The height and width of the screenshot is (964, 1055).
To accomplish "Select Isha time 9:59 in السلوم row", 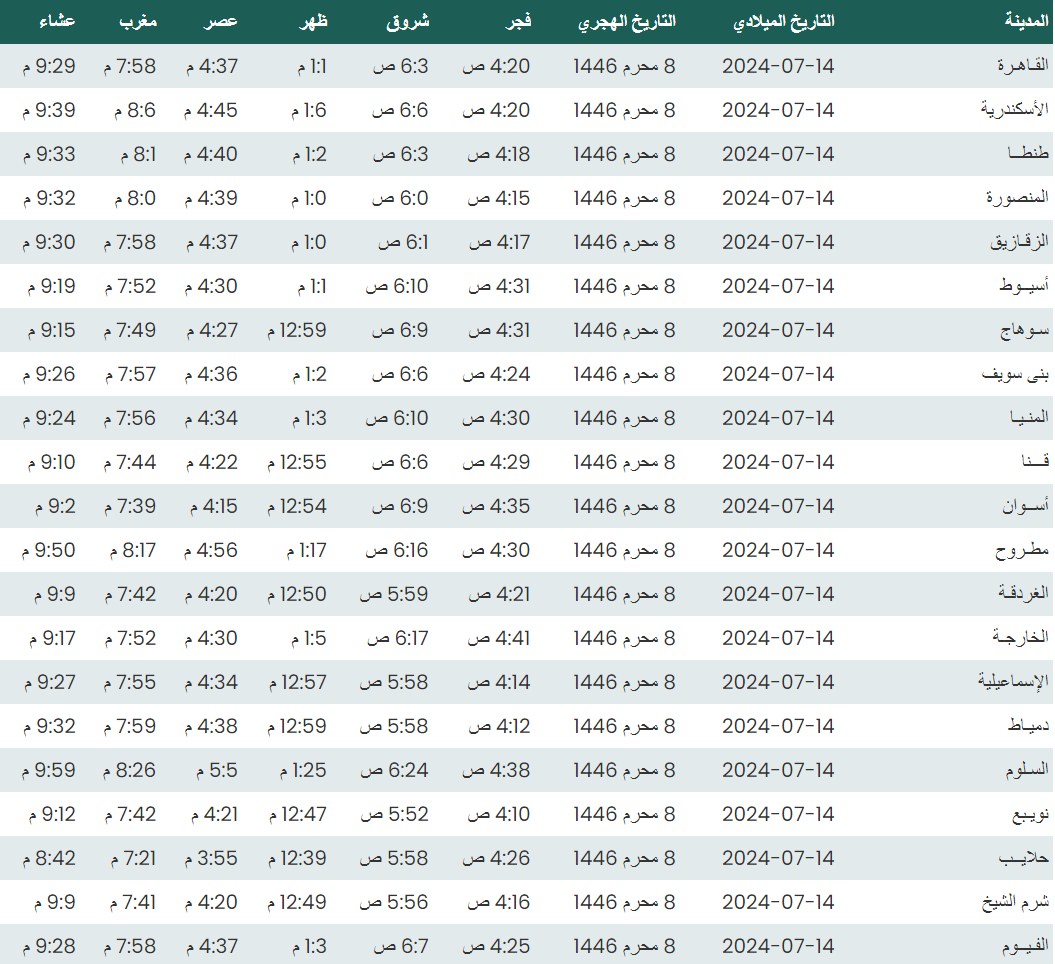I will (x=48, y=770).
